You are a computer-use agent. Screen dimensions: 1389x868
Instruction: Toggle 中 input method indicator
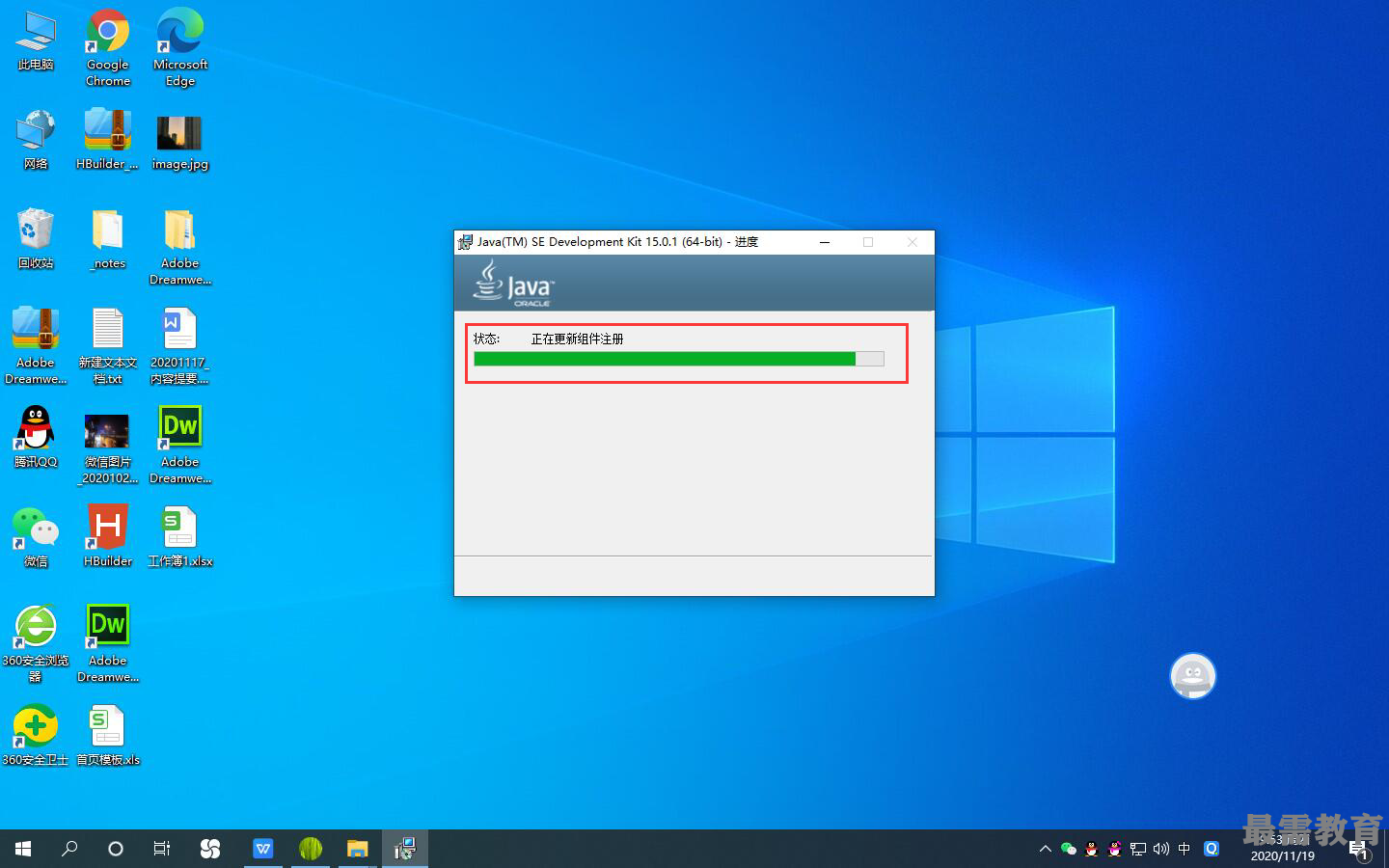1185,849
